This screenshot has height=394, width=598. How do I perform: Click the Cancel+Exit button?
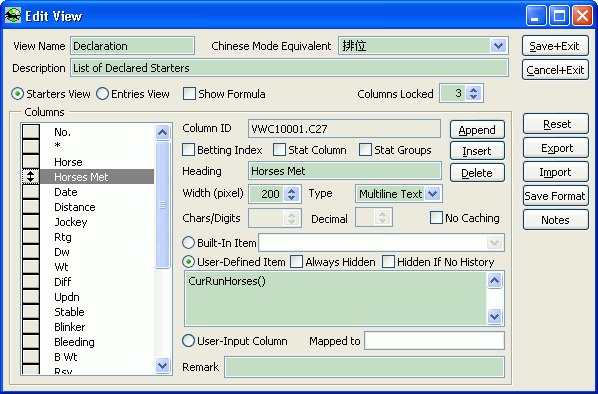coord(555,70)
